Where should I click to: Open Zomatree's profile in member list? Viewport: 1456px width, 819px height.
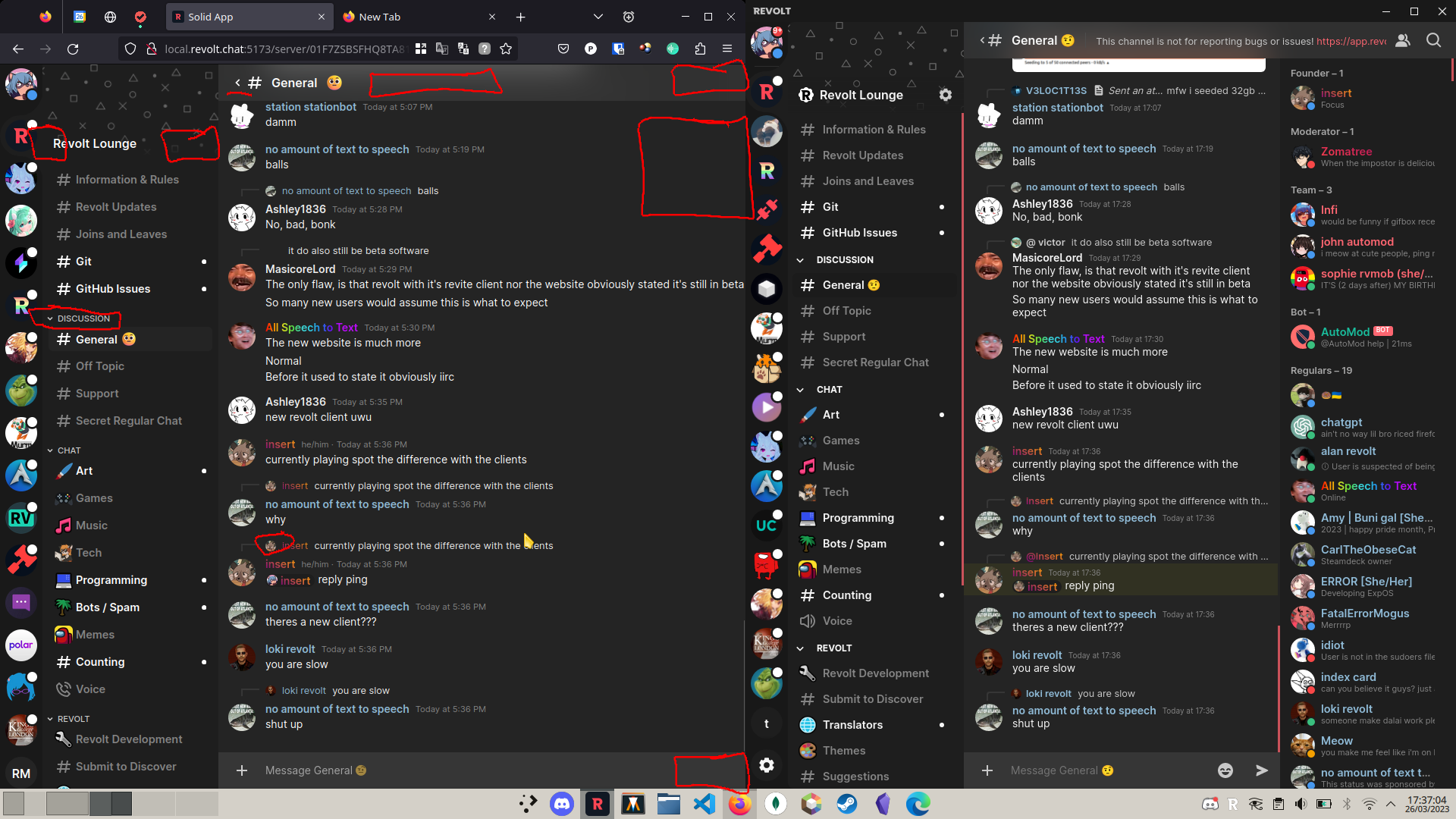pyautogui.click(x=1347, y=152)
